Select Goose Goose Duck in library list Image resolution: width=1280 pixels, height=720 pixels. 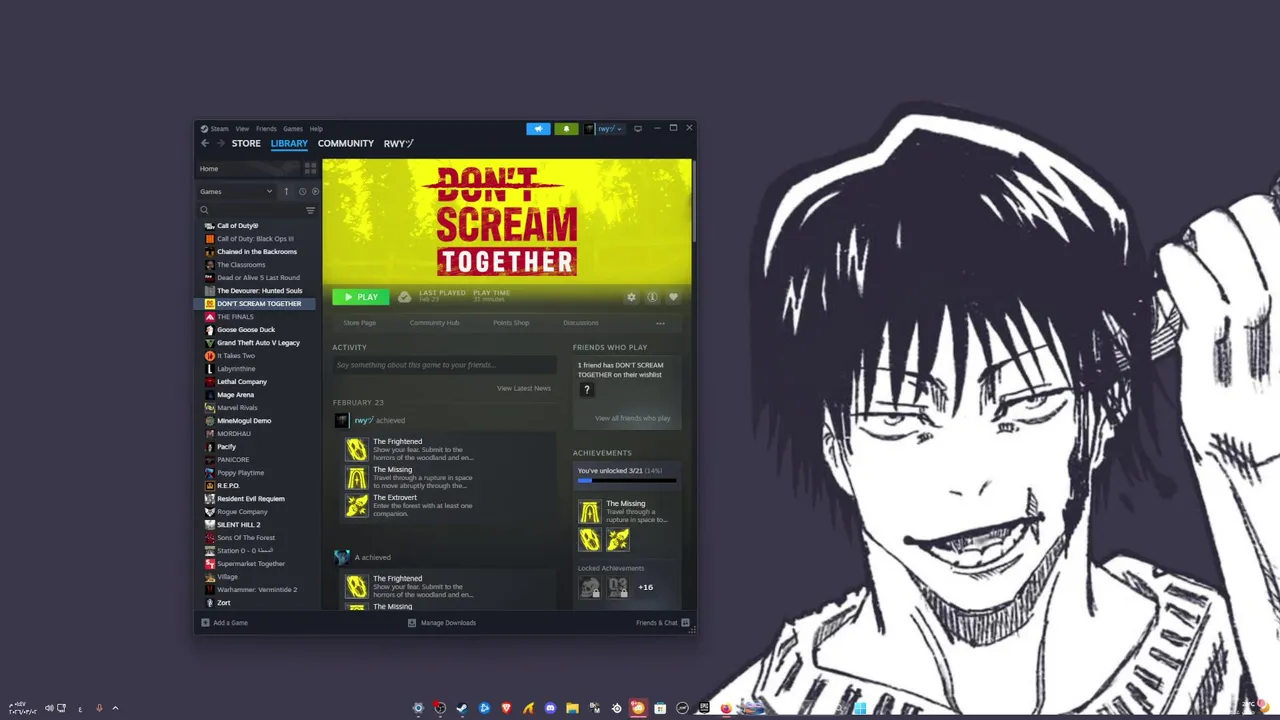[x=246, y=330]
